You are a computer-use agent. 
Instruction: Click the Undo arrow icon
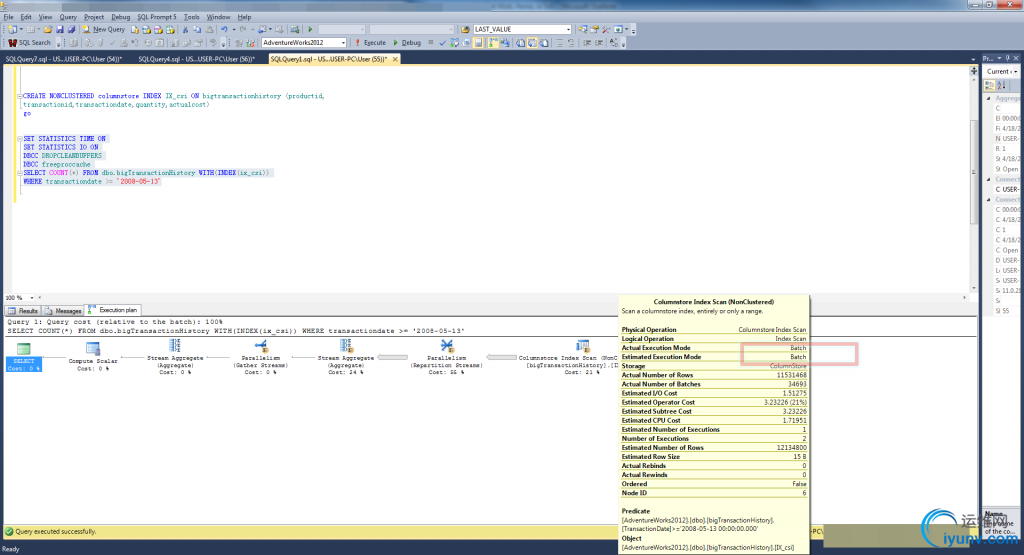click(224, 29)
